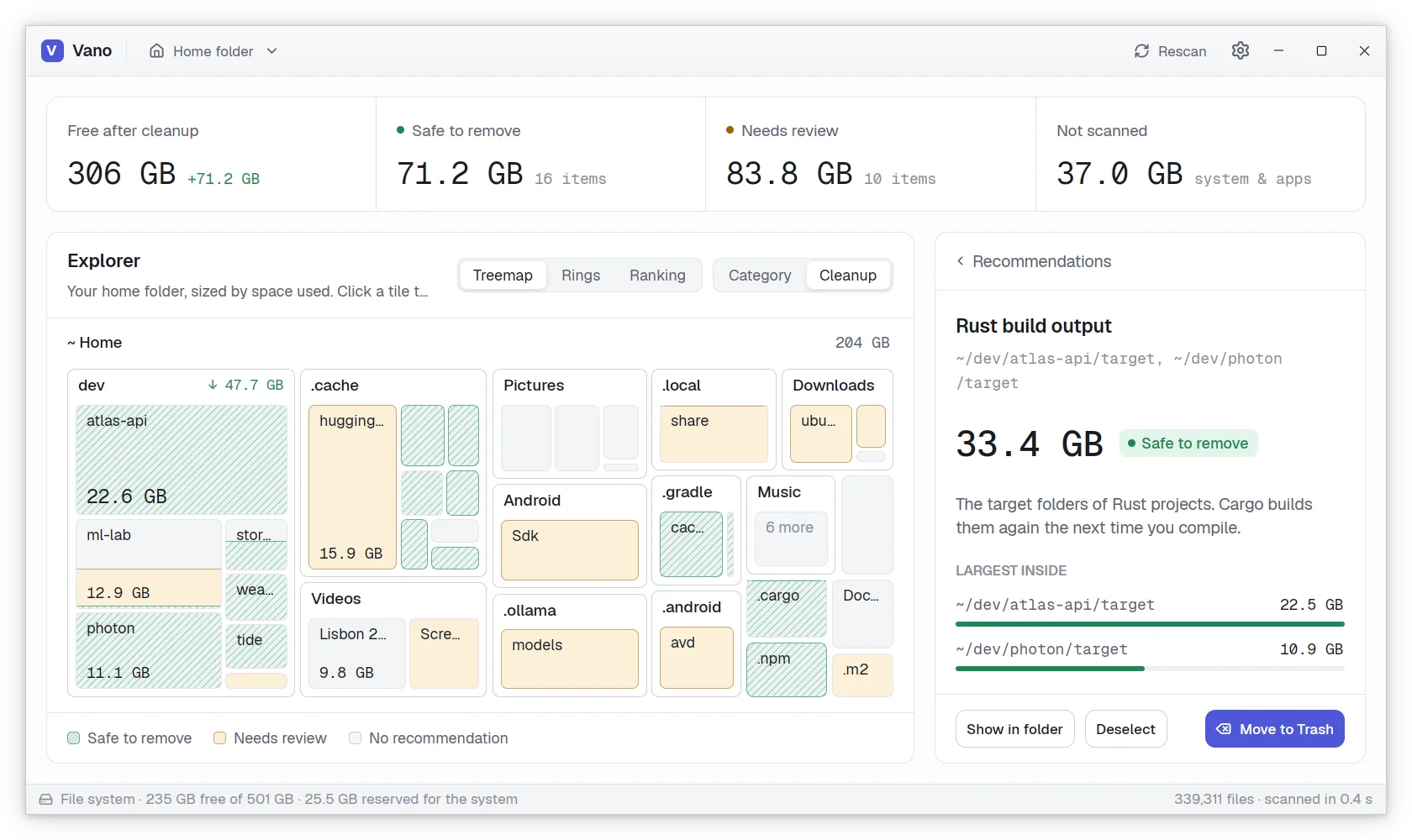The height and width of the screenshot is (840, 1412).
Task: Click the No recommendation legend swatch
Action: pyautogui.click(x=356, y=738)
